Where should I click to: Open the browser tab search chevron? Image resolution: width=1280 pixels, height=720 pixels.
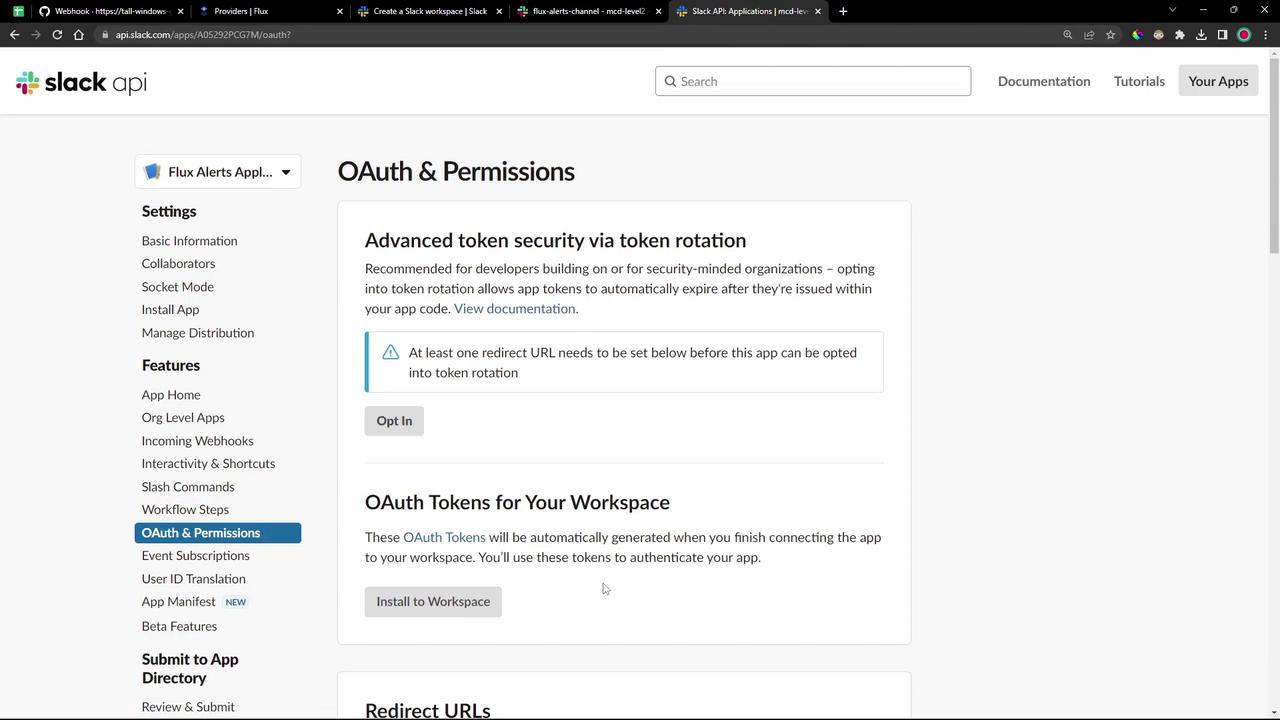tap(1172, 10)
